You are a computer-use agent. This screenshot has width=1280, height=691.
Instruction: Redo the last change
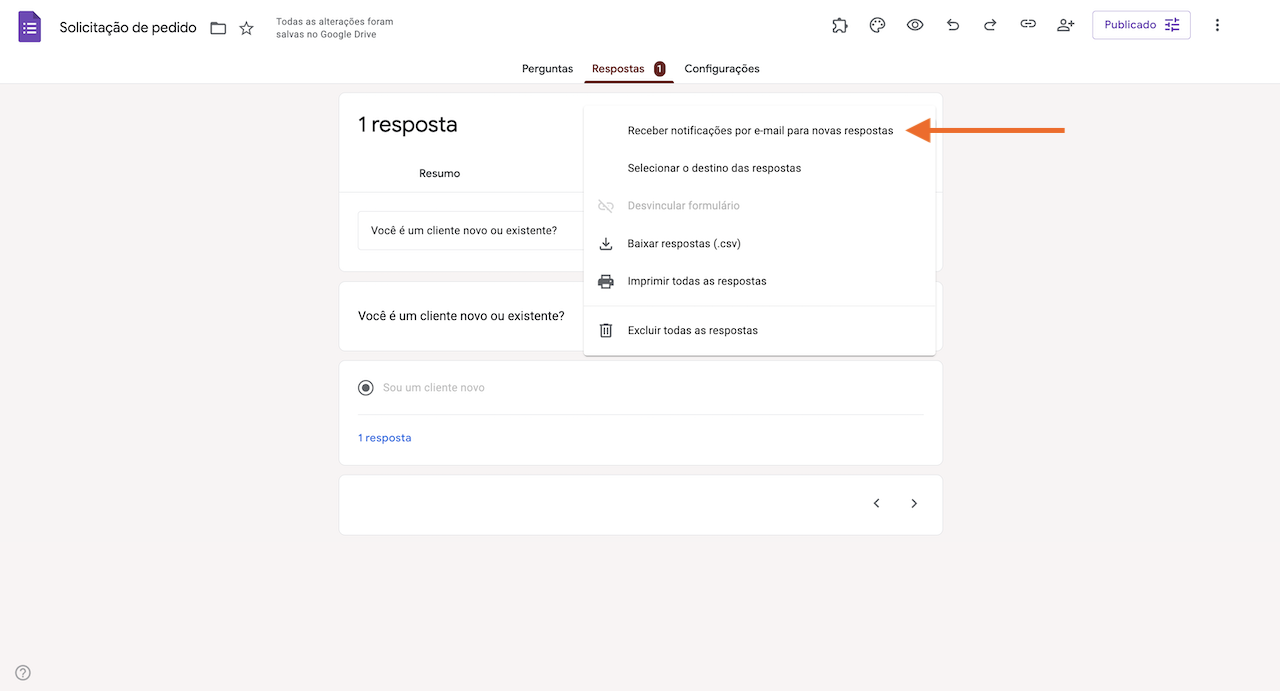[990, 25]
